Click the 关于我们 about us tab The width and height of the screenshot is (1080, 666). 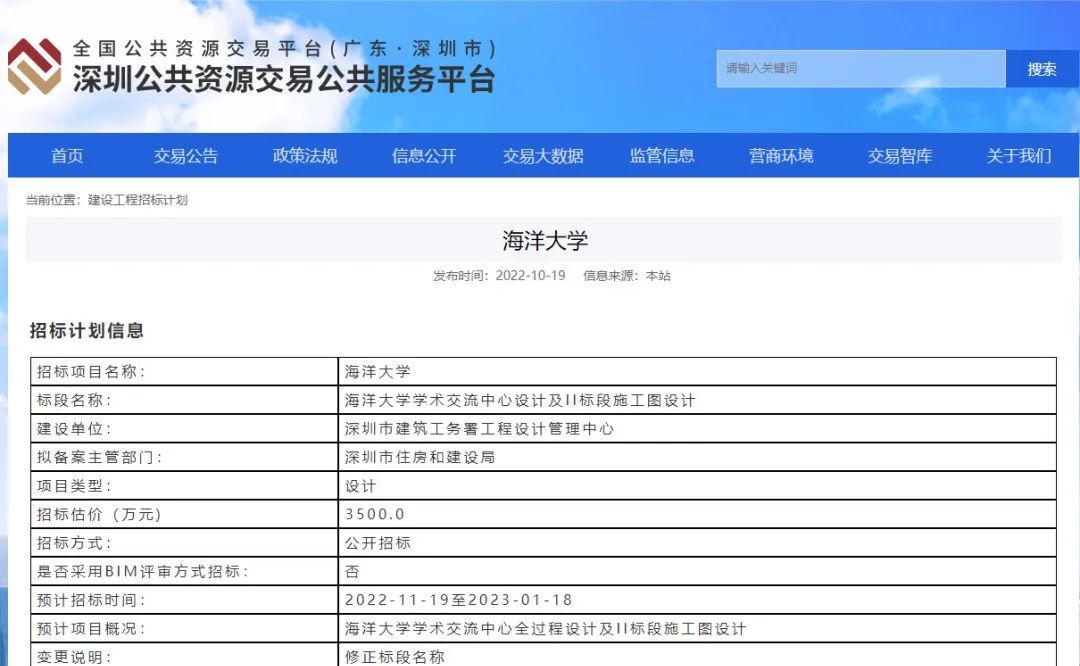click(x=1019, y=156)
